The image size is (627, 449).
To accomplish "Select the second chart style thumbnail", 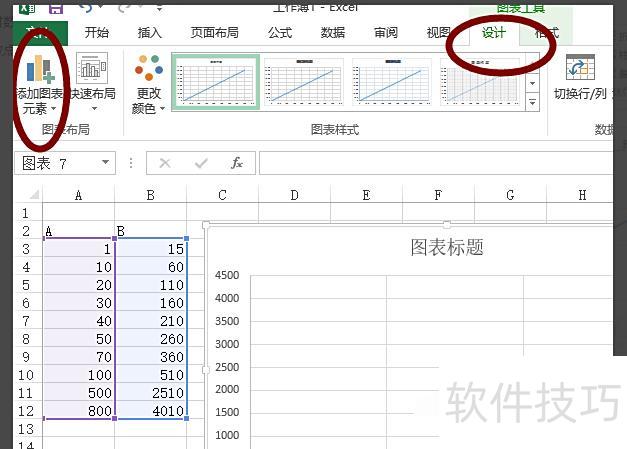I will tap(304, 82).
